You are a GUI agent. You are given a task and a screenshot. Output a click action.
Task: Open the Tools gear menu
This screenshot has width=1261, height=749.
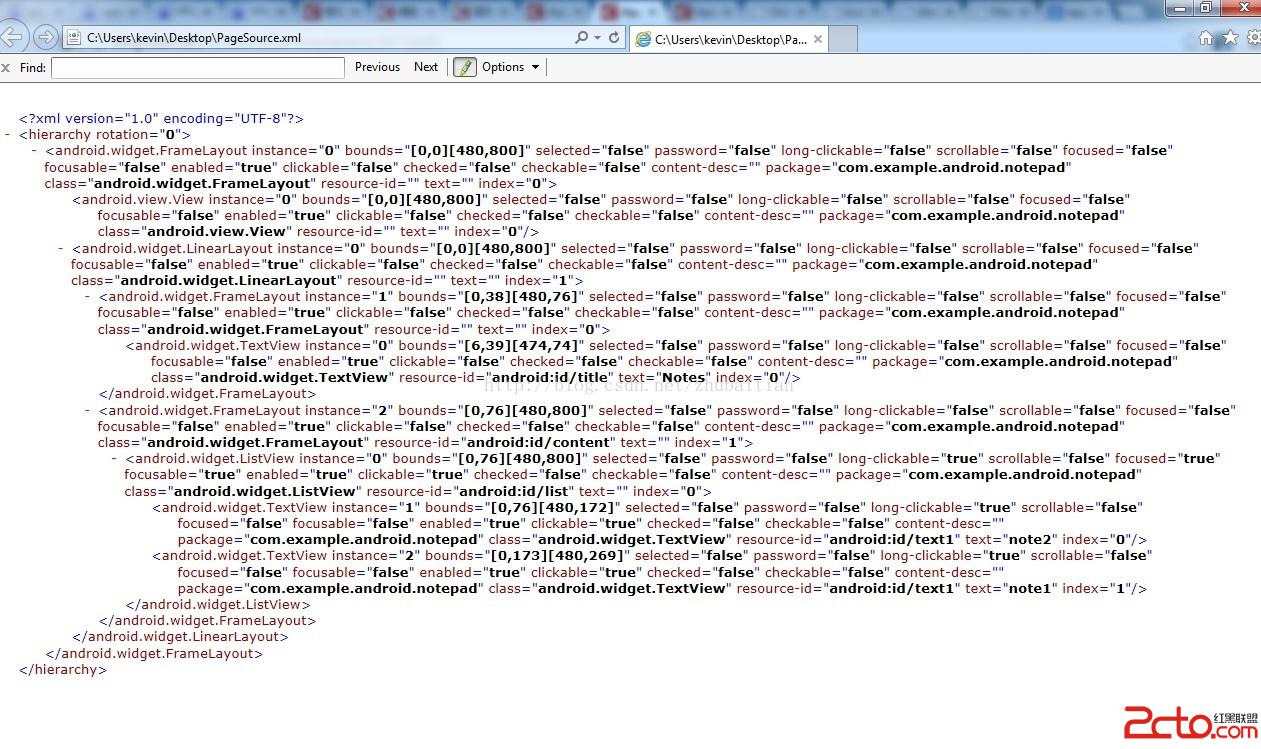pos(1251,38)
